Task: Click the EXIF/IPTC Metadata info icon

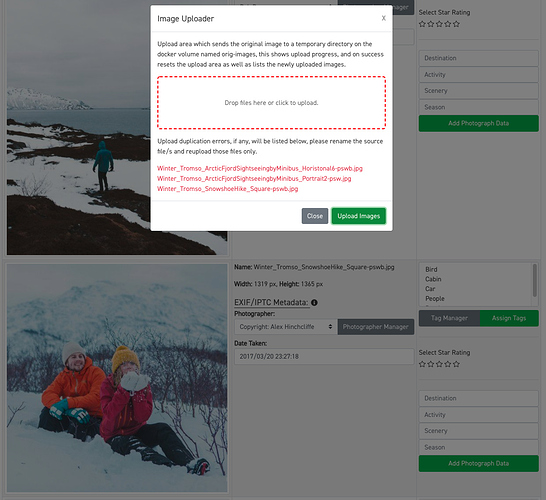Action: 314,303
